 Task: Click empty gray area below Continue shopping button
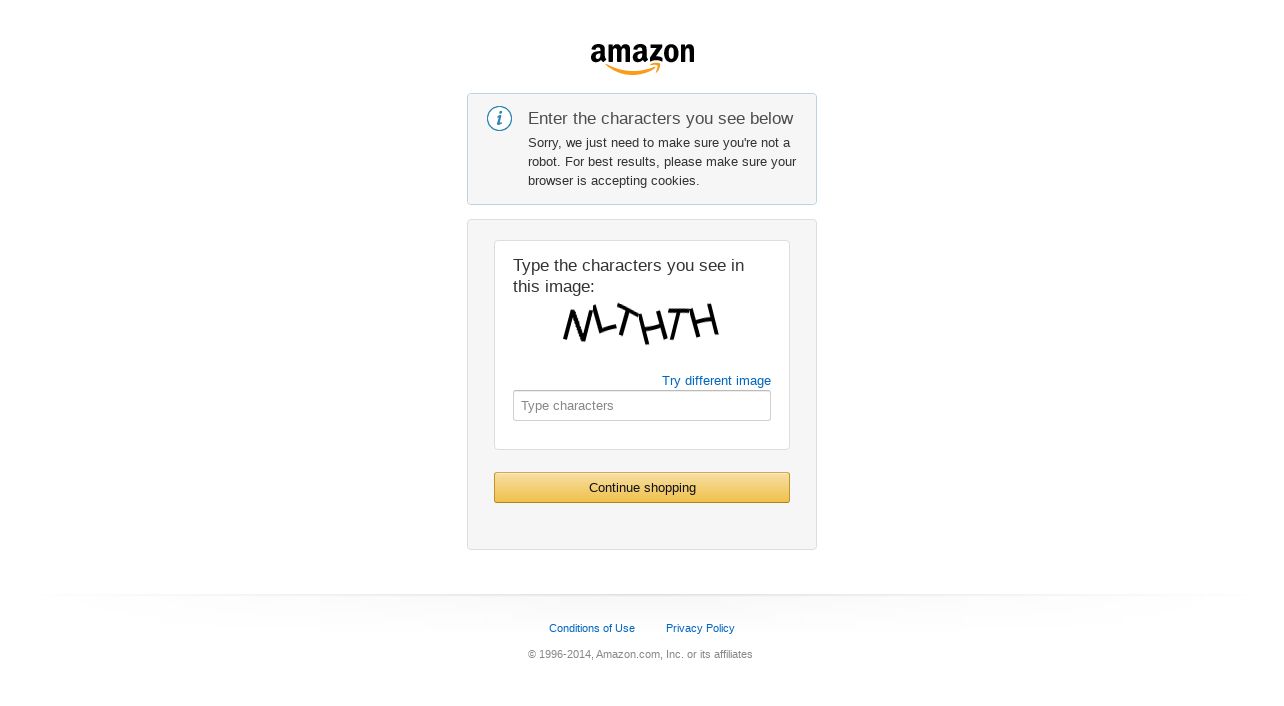click(x=642, y=526)
